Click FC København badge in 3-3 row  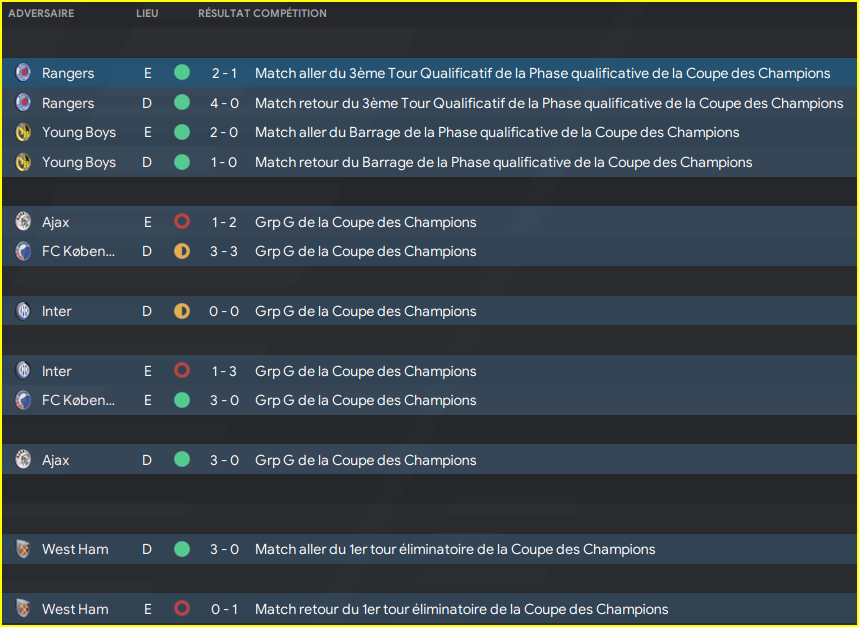point(23,251)
